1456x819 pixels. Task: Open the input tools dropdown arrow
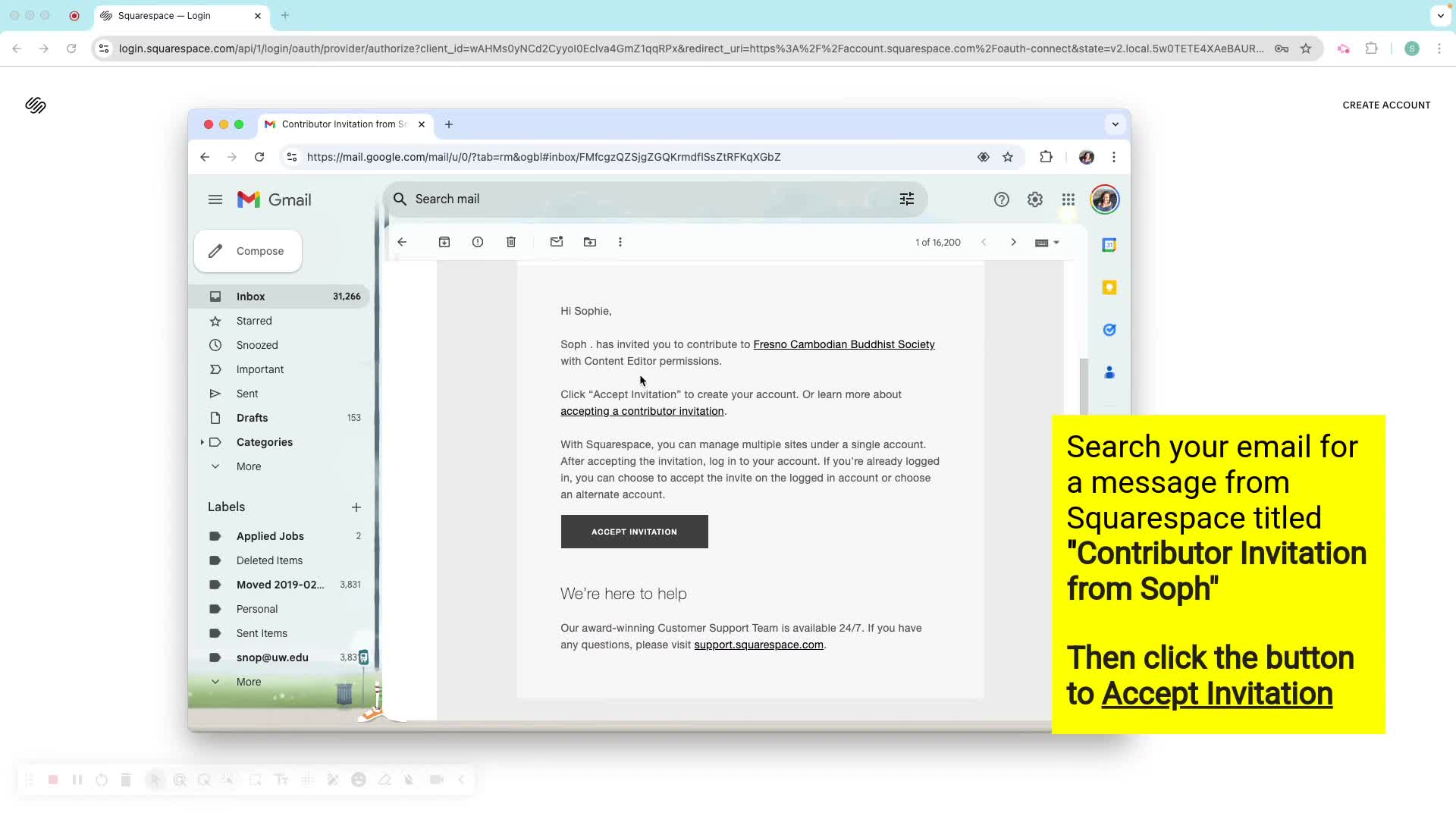click(x=1056, y=243)
